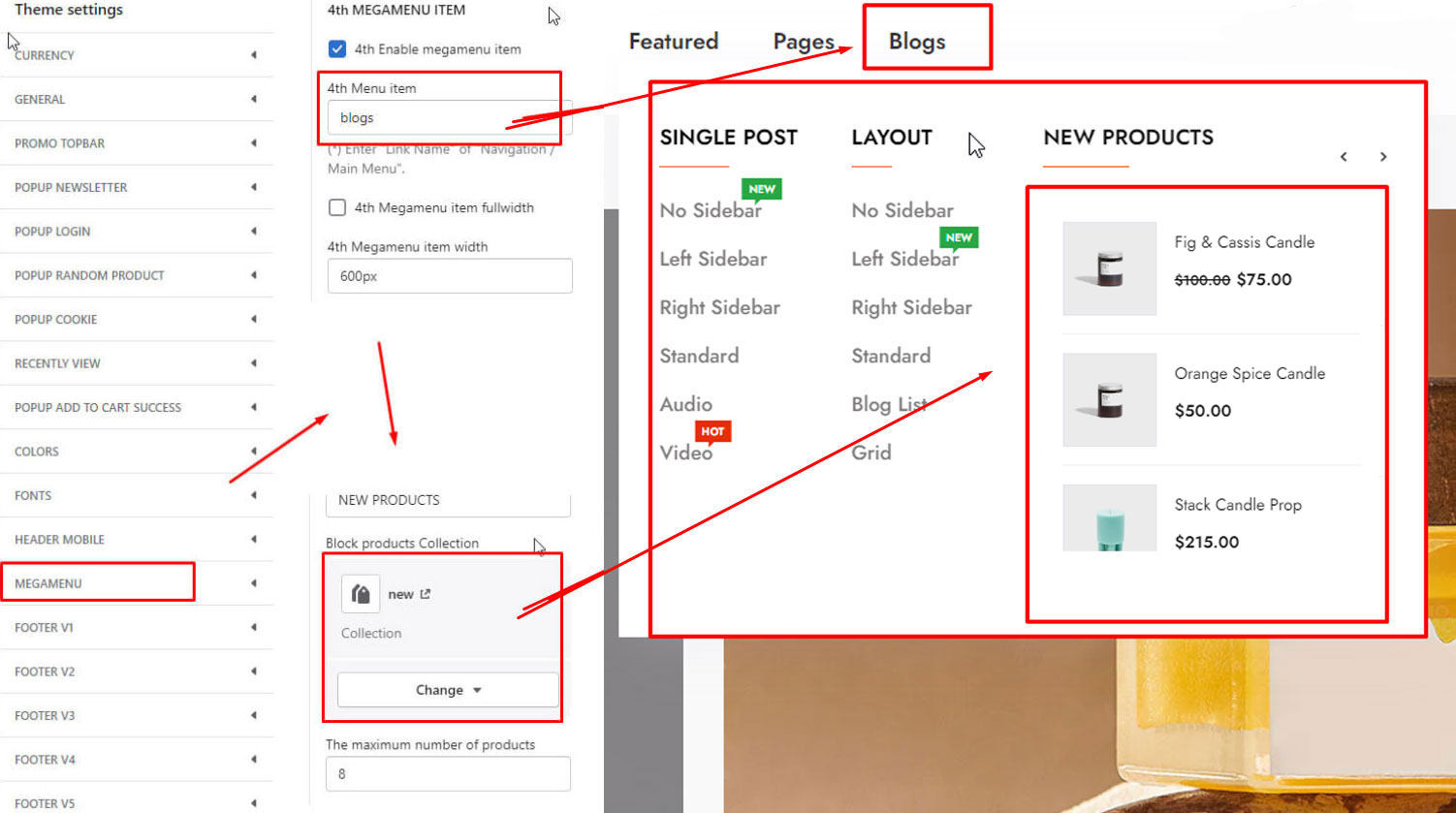Screen dimensions: 1456x813
Task: Open the Stack Candle Prop teal candle image
Action: coord(1110,517)
